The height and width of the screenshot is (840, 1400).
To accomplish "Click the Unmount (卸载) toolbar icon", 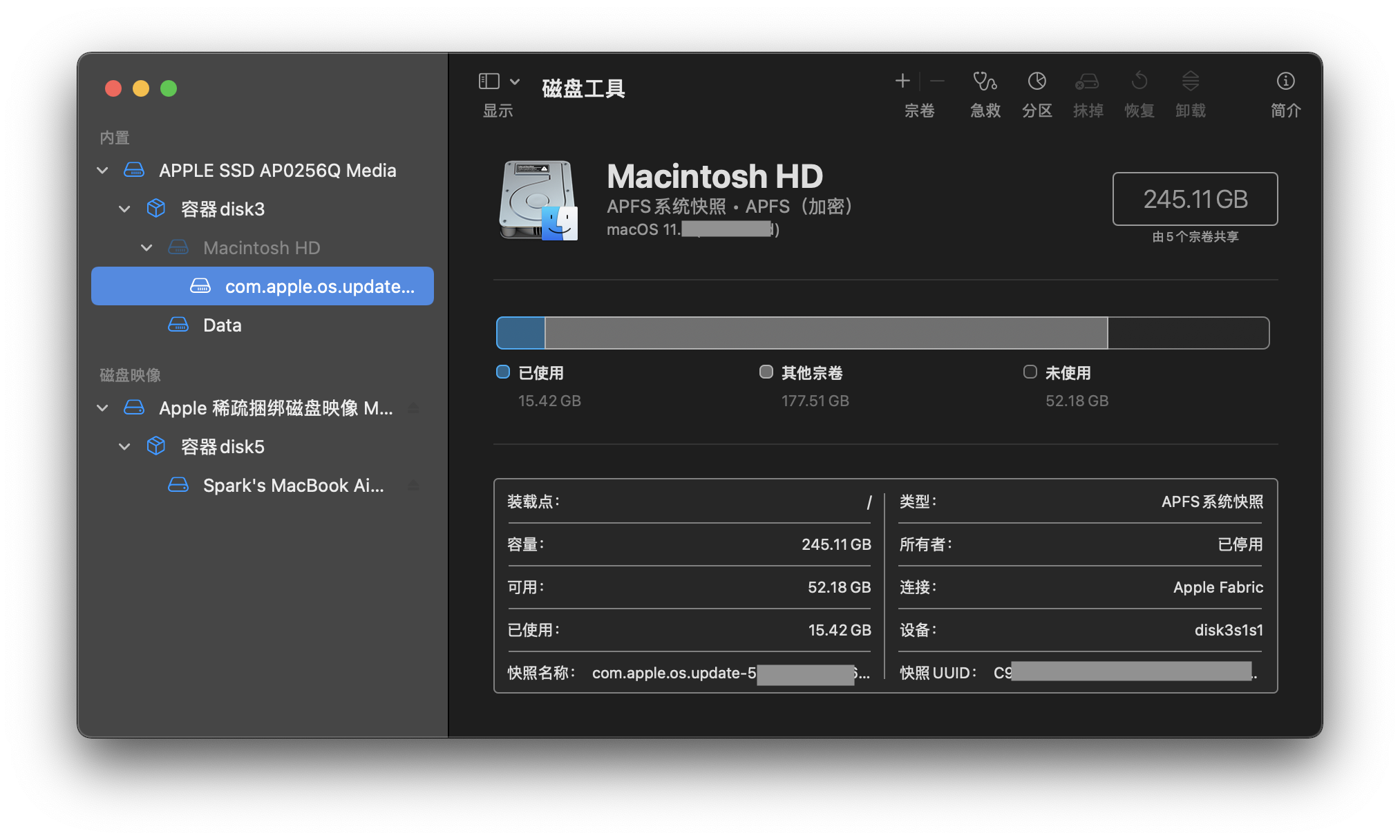I will point(1190,82).
